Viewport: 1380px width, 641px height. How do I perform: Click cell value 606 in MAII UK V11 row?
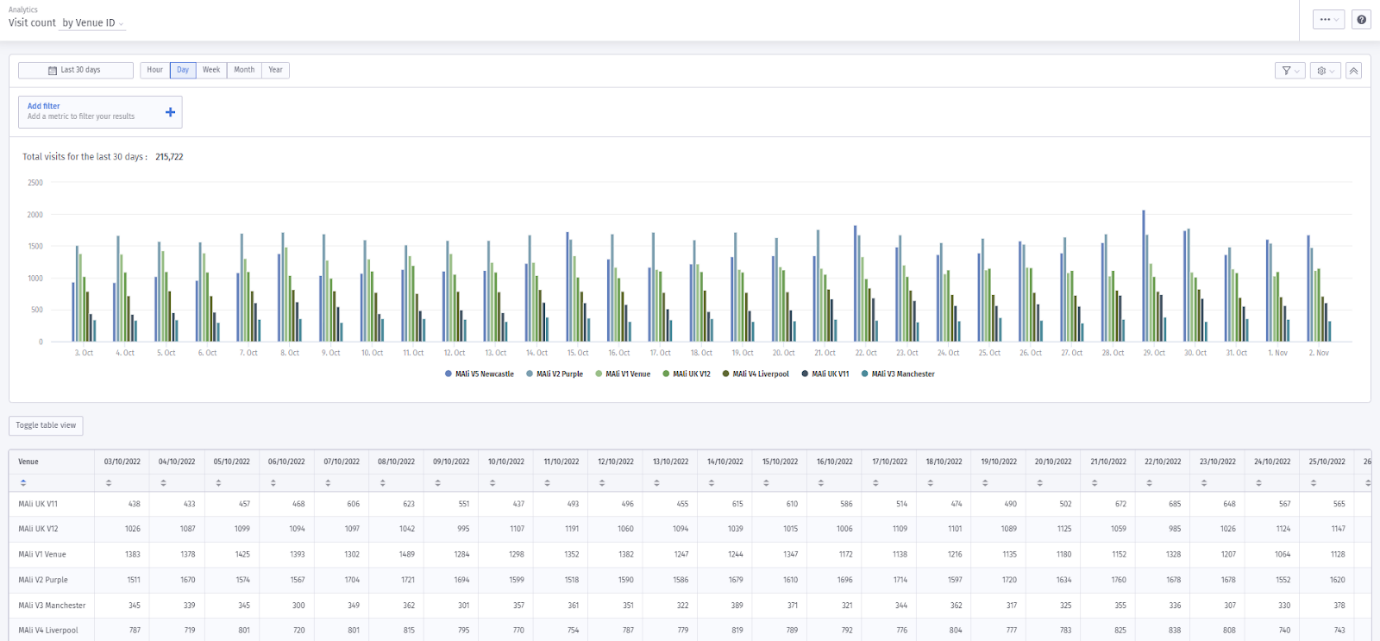352,504
